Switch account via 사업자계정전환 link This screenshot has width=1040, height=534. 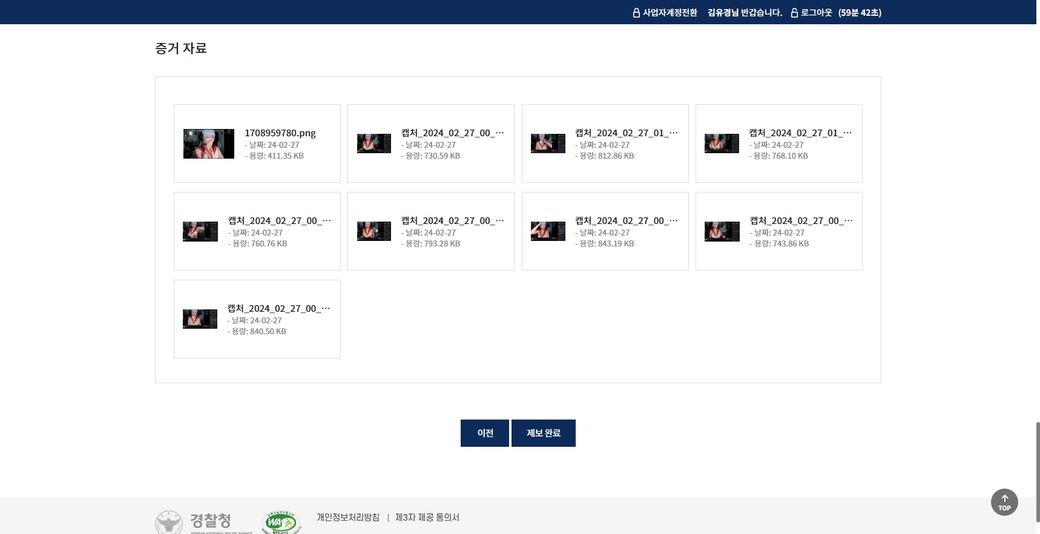pyautogui.click(x=670, y=13)
